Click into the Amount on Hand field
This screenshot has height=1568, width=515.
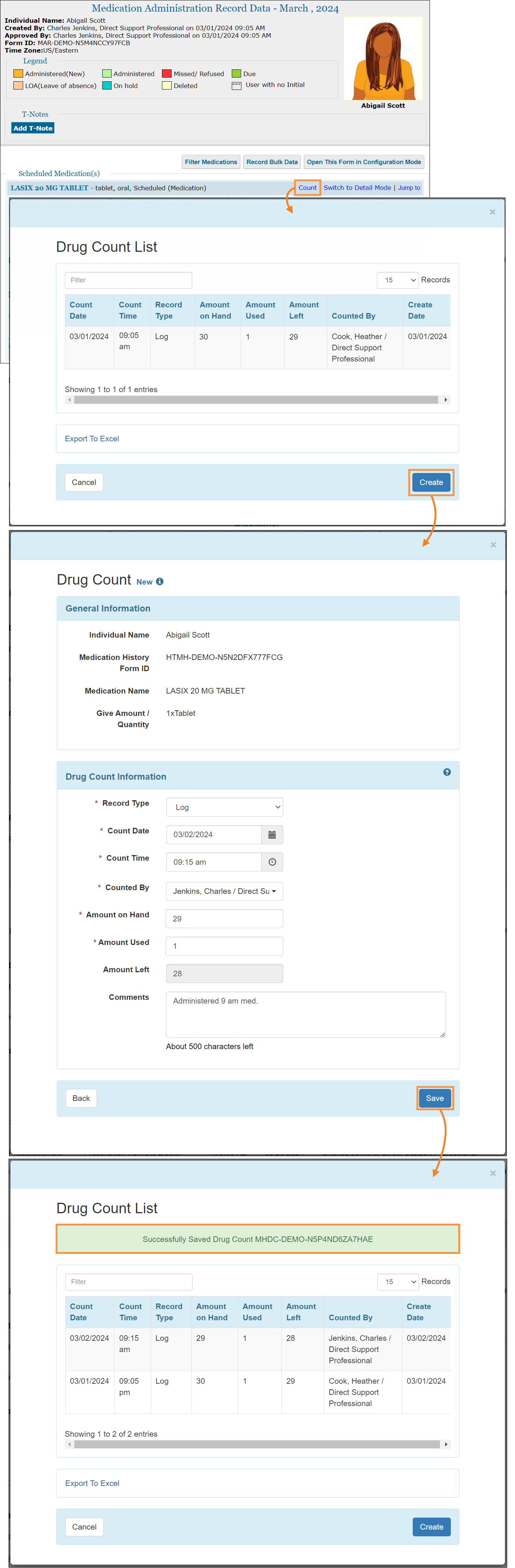(224, 918)
